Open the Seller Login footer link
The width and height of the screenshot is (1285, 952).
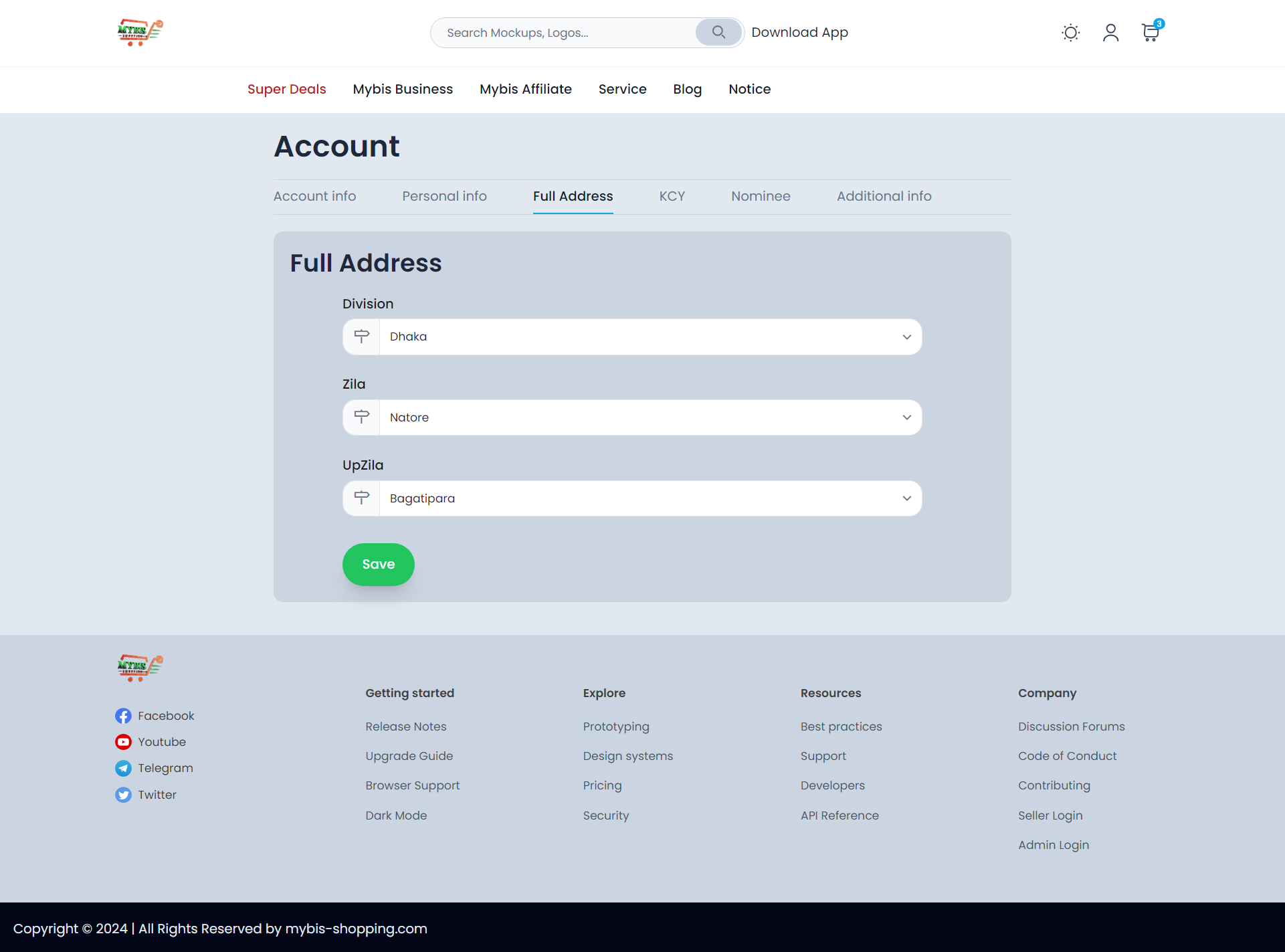(x=1050, y=816)
